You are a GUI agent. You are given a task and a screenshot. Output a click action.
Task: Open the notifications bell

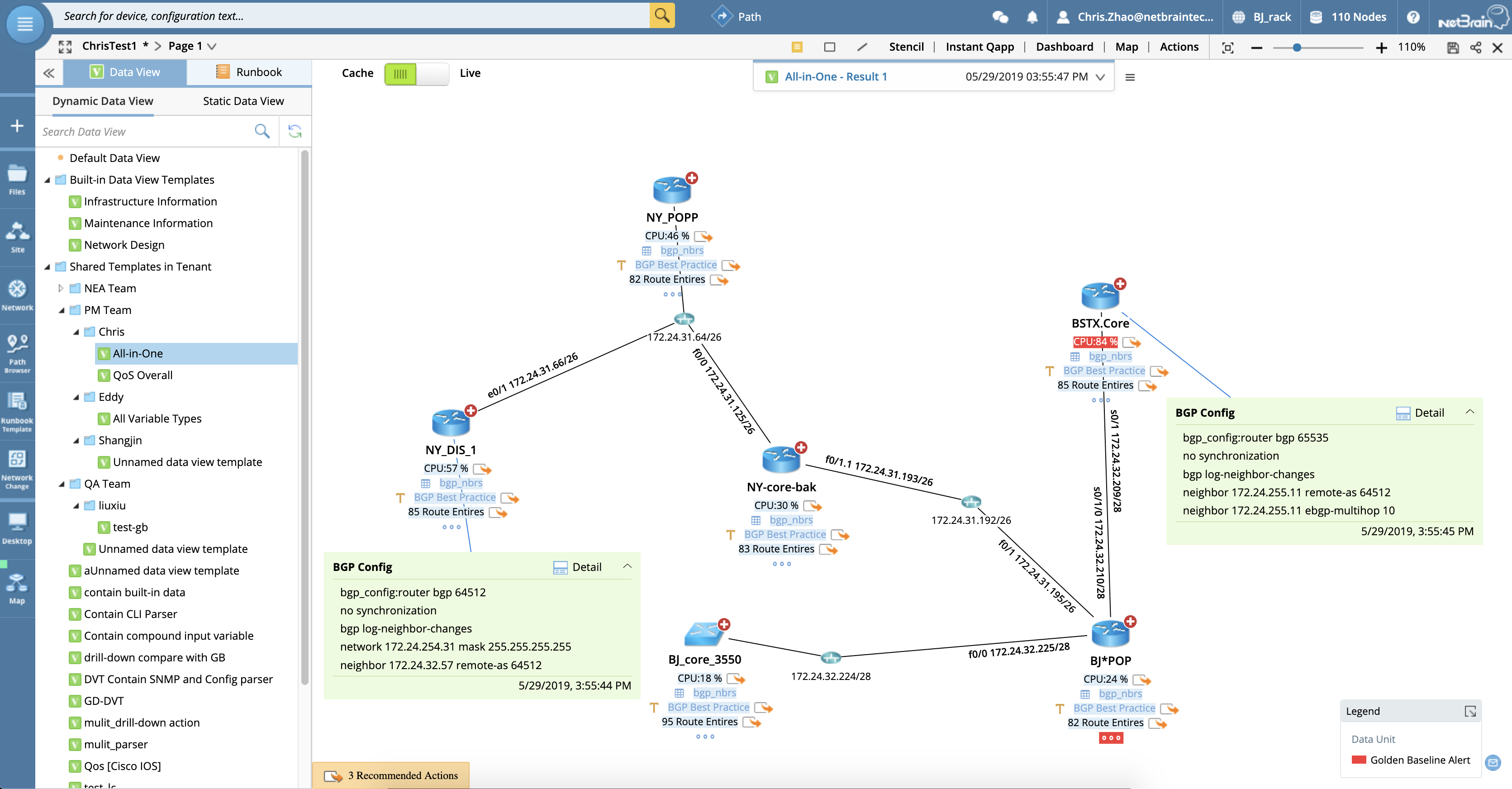click(x=1032, y=17)
